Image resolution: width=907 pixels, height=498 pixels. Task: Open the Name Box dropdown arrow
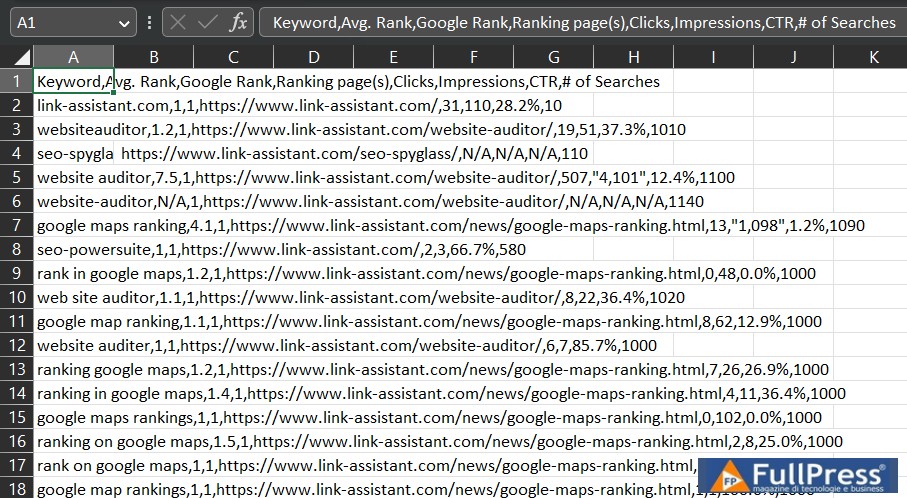pyautogui.click(x=125, y=22)
